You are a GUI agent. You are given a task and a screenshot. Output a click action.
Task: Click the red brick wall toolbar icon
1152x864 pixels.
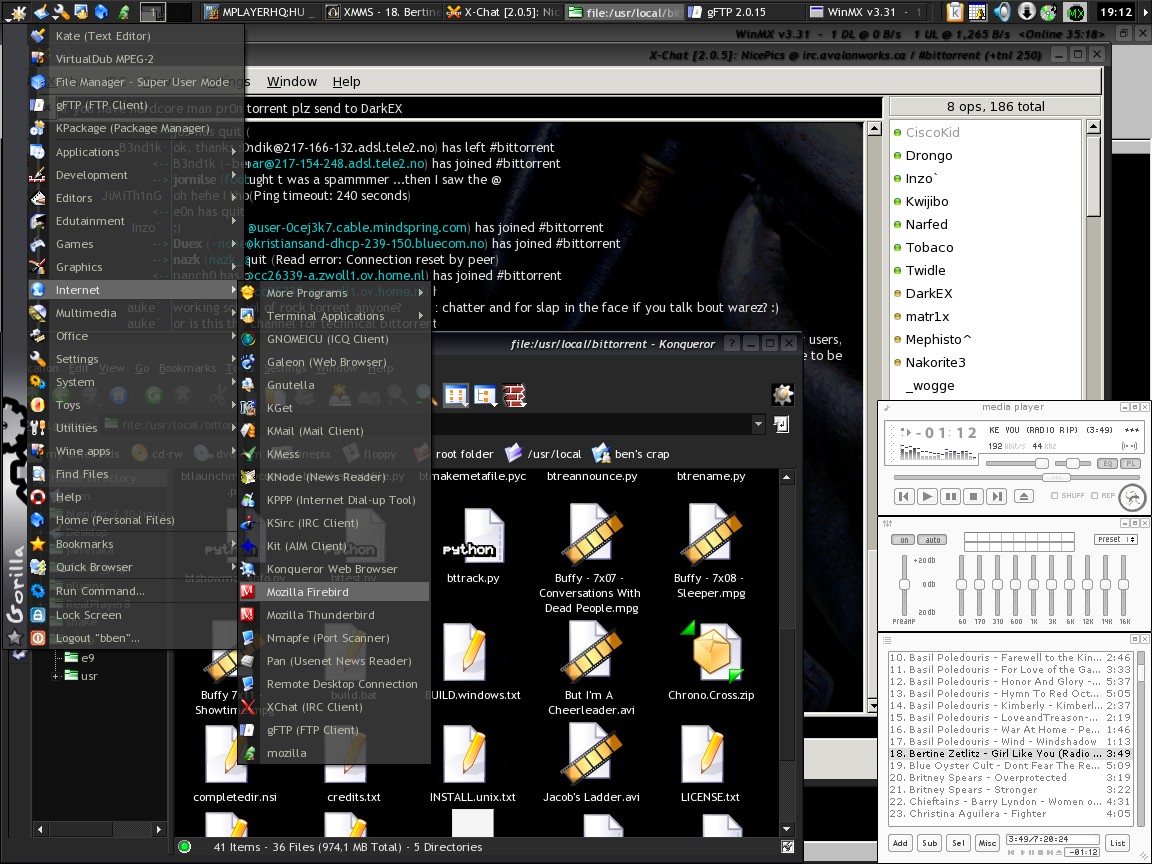(x=514, y=395)
